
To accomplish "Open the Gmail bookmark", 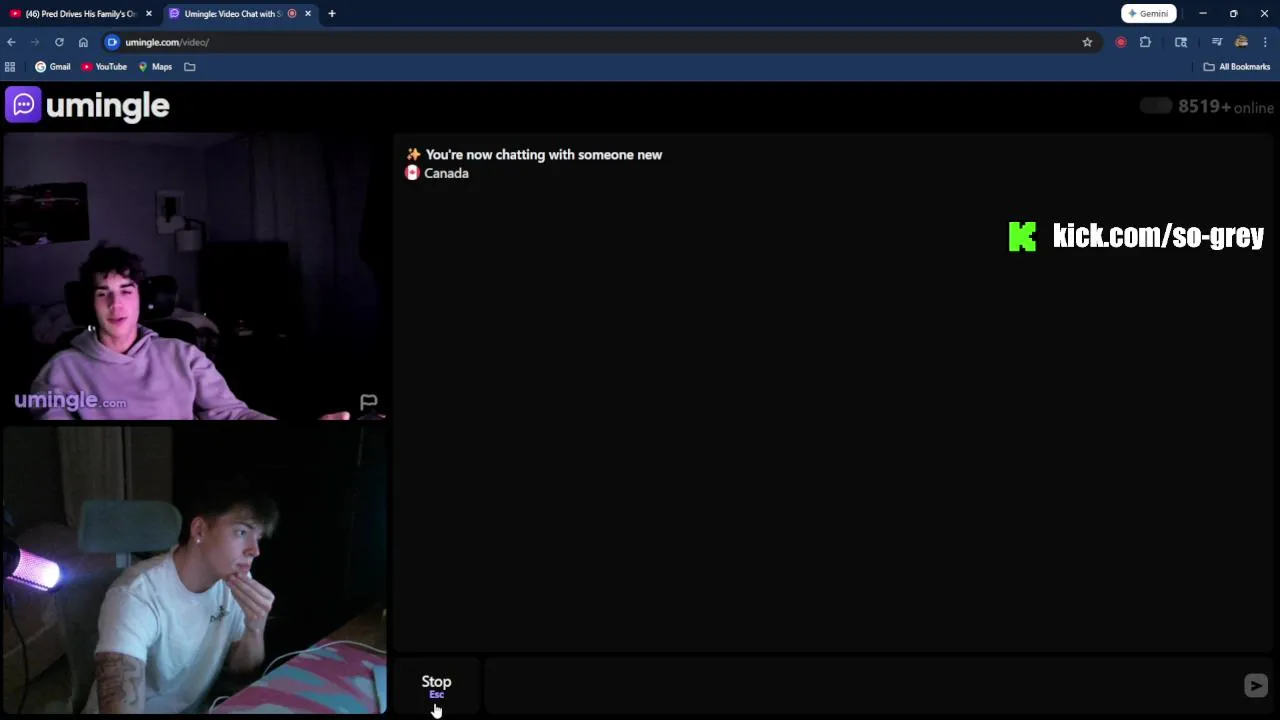I will tap(53, 67).
